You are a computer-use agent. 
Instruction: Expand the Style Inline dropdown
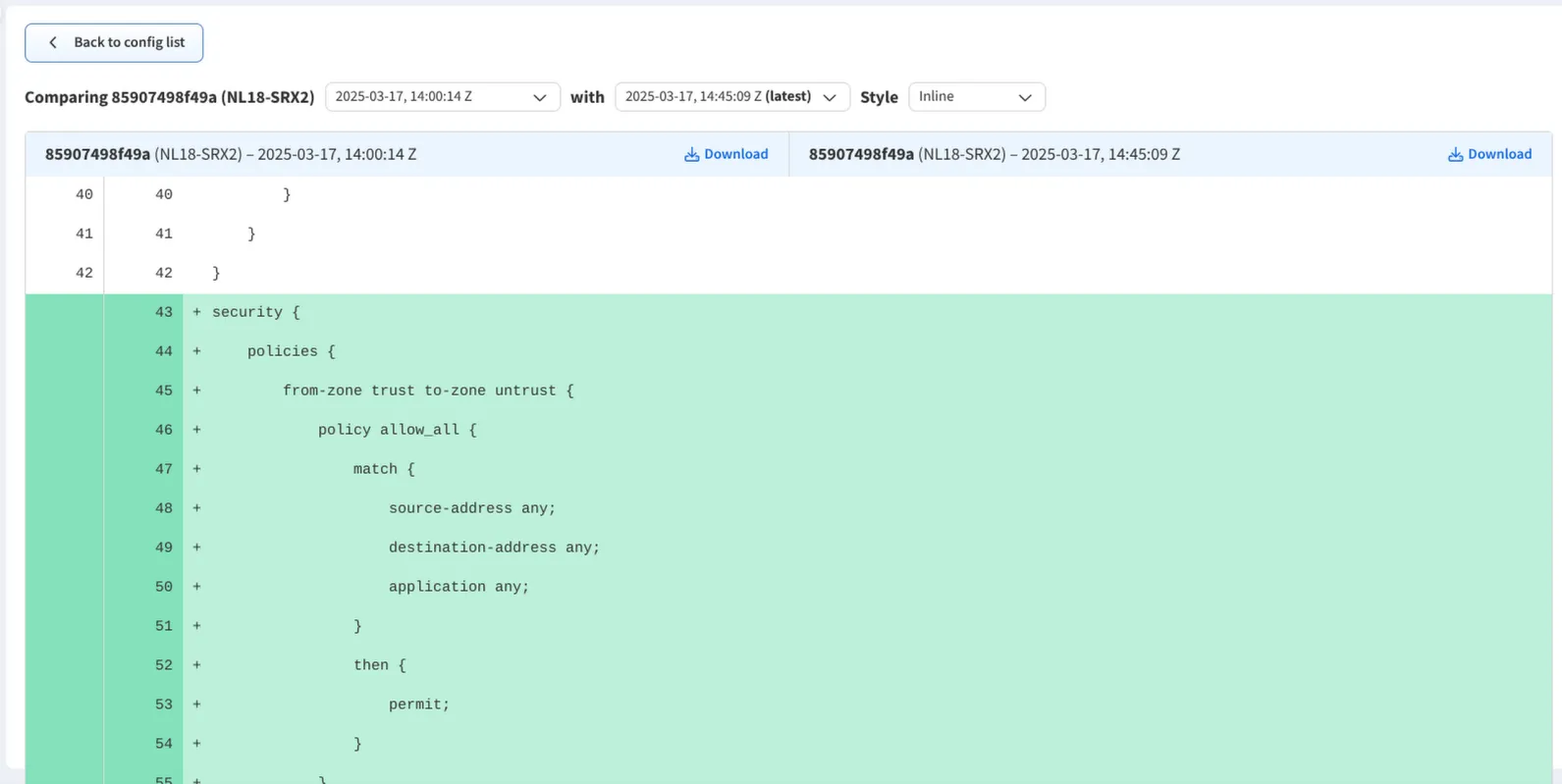(976, 96)
